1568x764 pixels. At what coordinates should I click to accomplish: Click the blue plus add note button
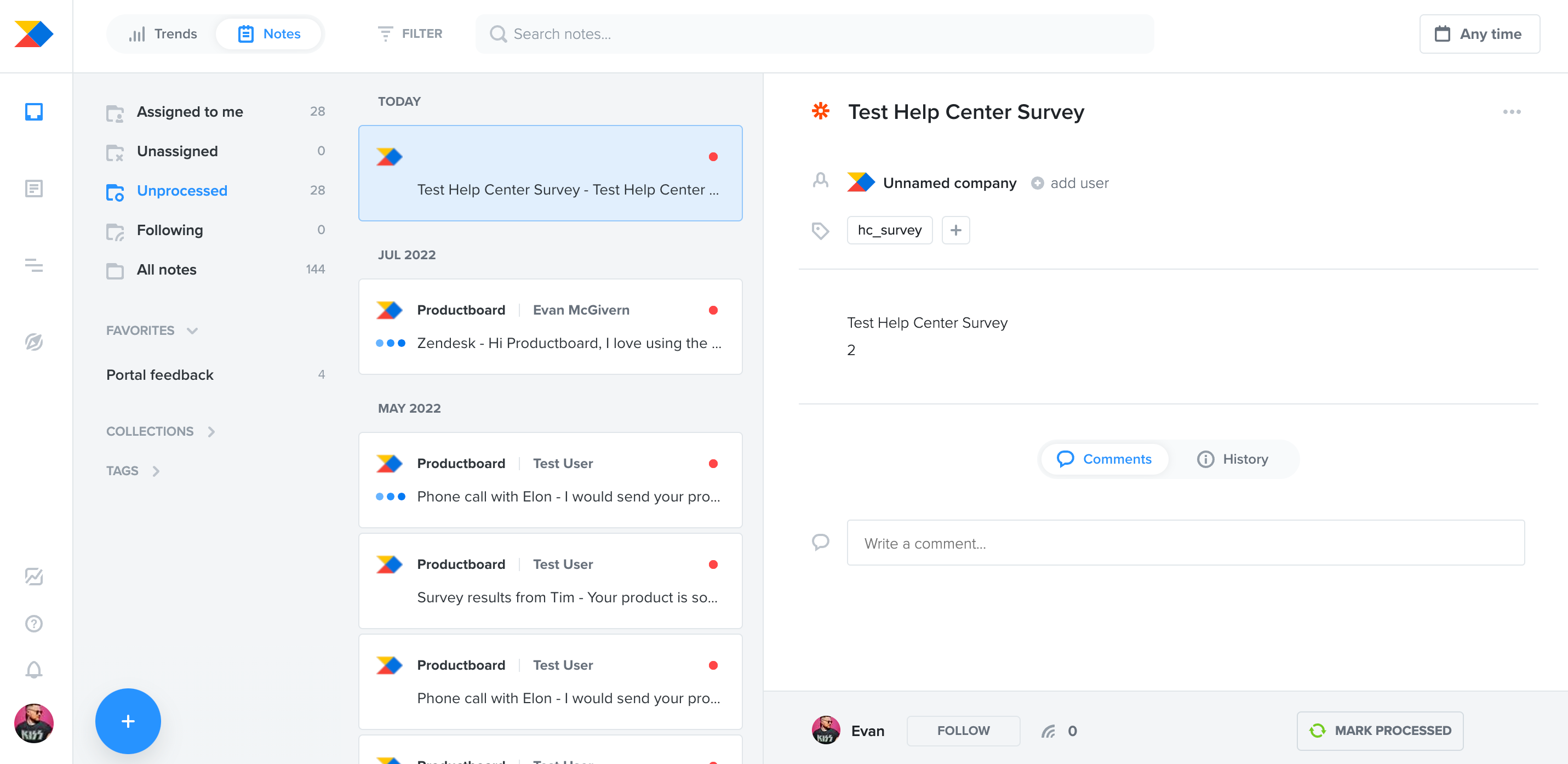point(128,721)
